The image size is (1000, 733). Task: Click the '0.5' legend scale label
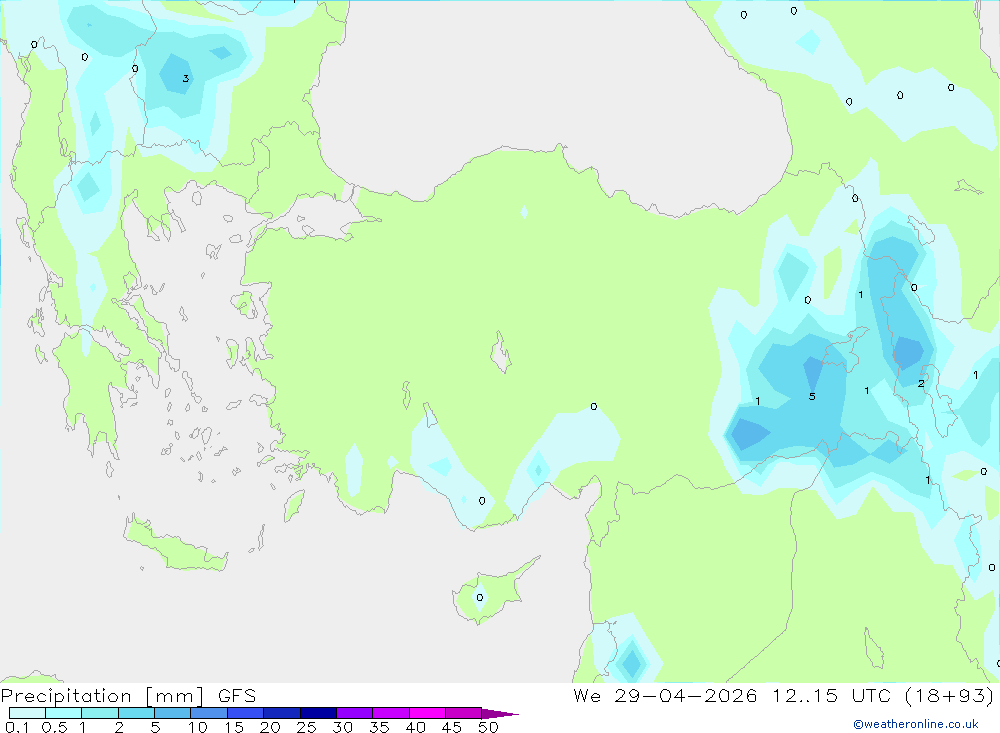54,727
